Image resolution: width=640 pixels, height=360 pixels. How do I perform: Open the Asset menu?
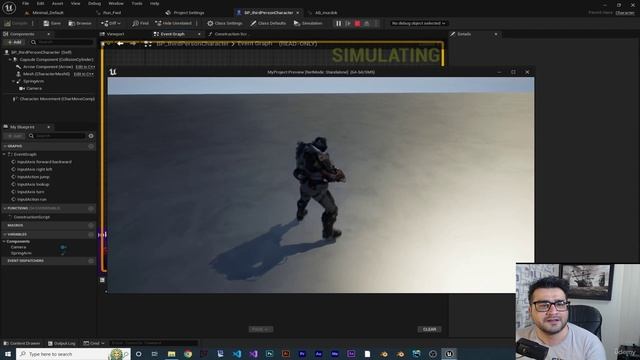(57, 3)
